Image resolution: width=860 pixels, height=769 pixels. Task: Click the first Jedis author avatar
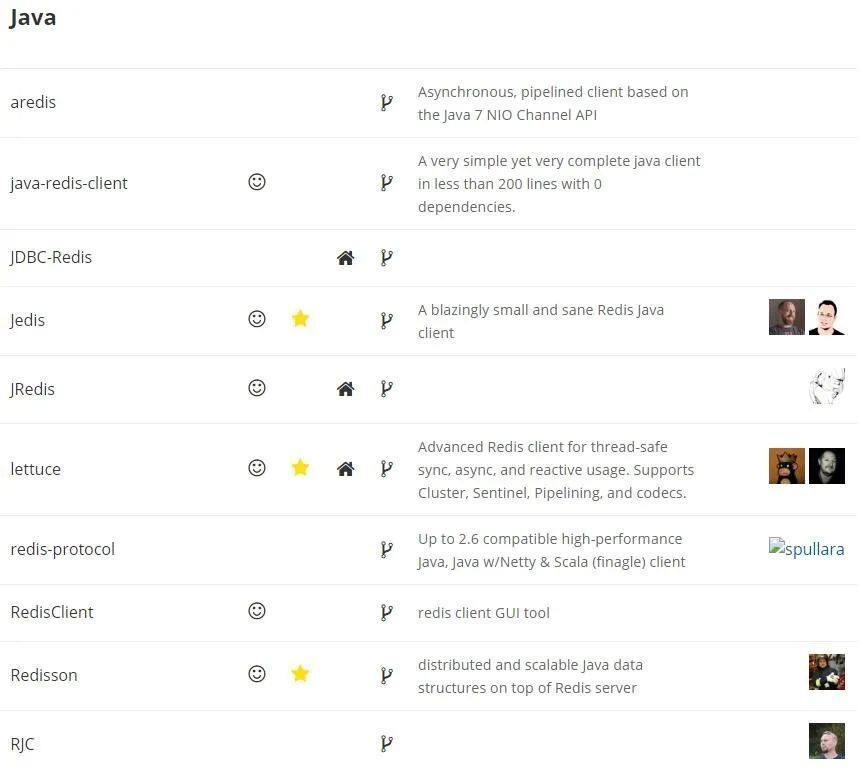(786, 317)
